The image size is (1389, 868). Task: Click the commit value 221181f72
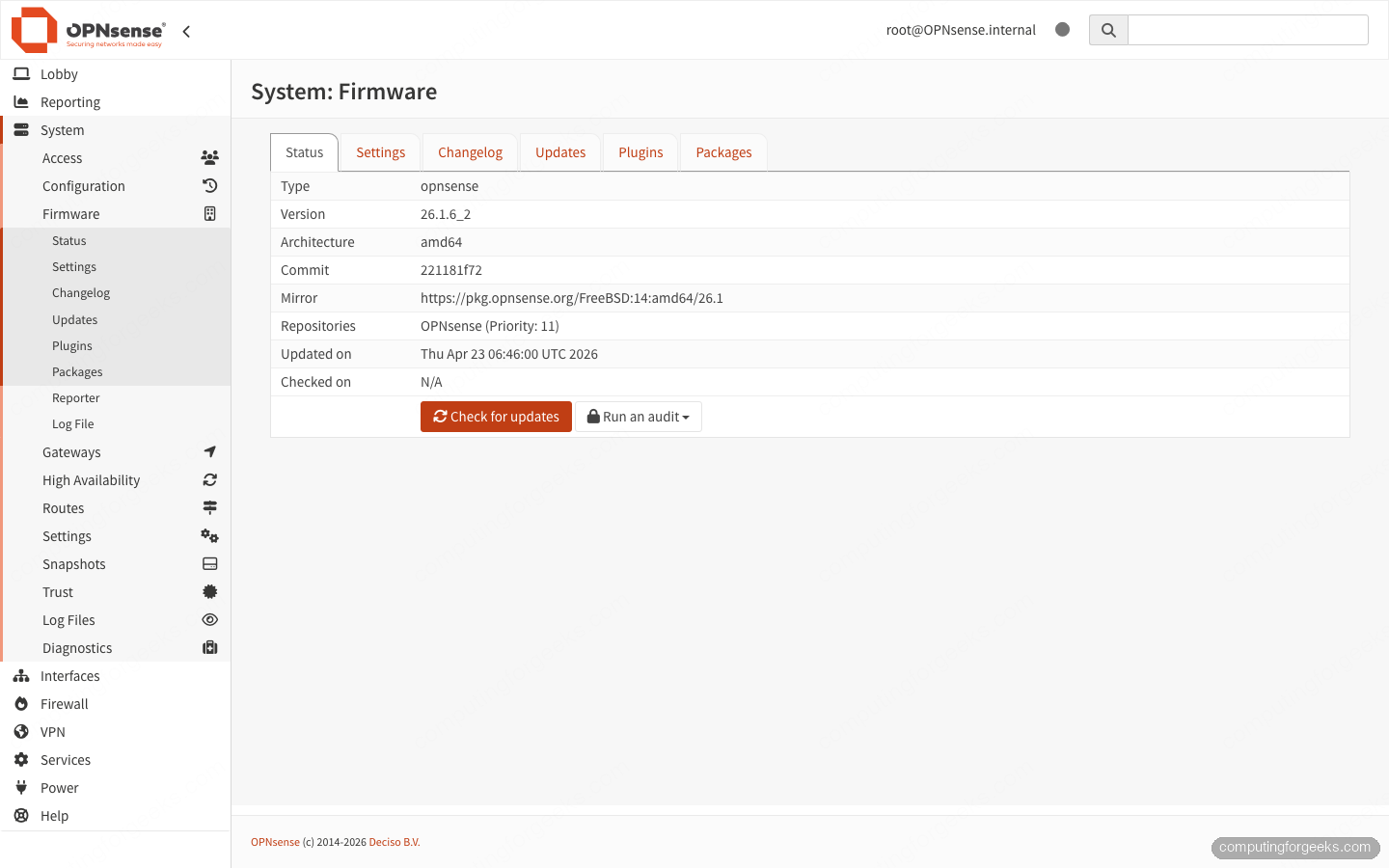(x=451, y=270)
